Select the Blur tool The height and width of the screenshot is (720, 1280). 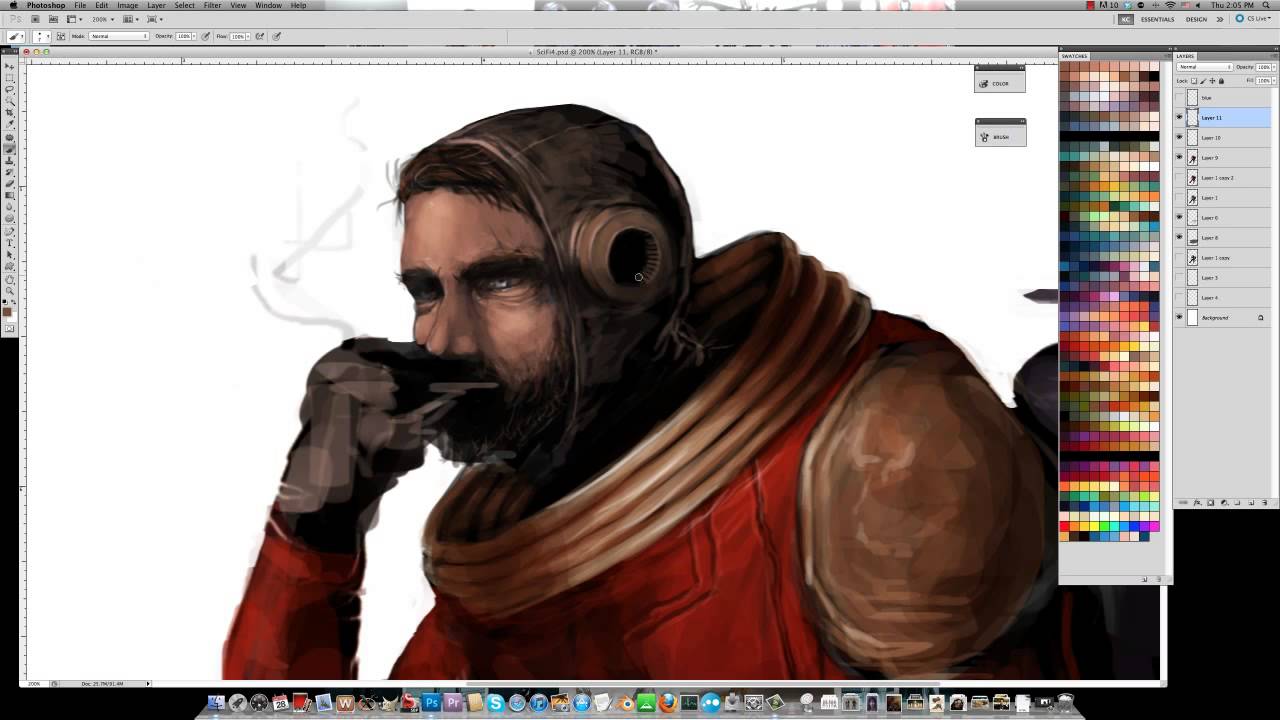pyautogui.click(x=8, y=207)
